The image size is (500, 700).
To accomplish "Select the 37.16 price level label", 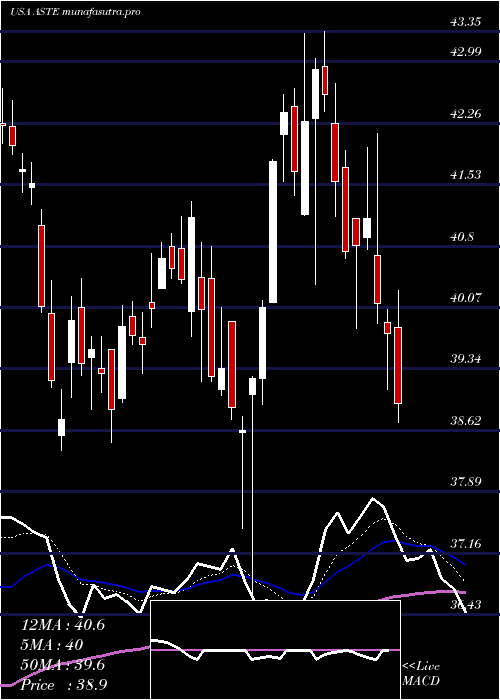I will [466, 543].
